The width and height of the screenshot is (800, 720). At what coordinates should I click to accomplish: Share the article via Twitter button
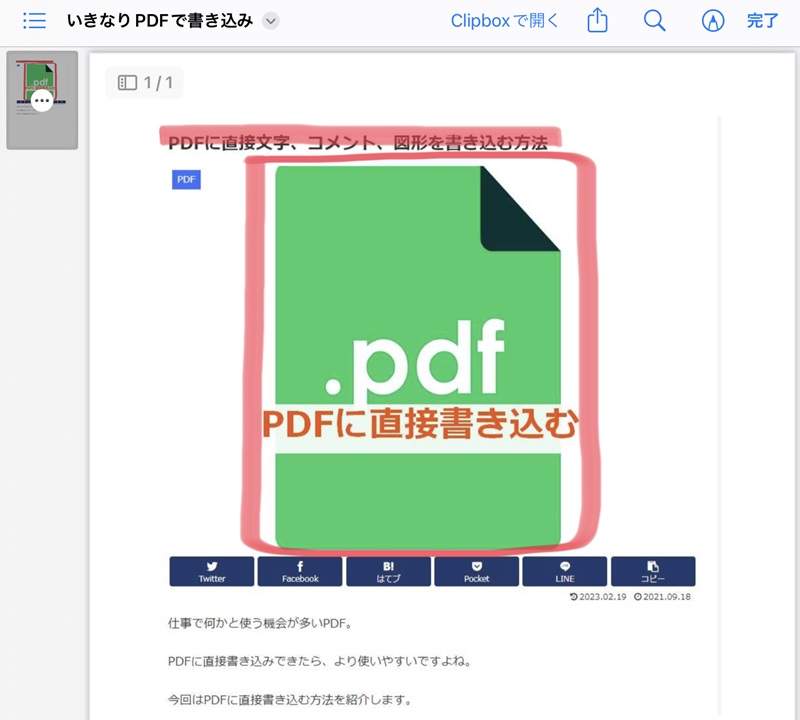click(x=212, y=571)
